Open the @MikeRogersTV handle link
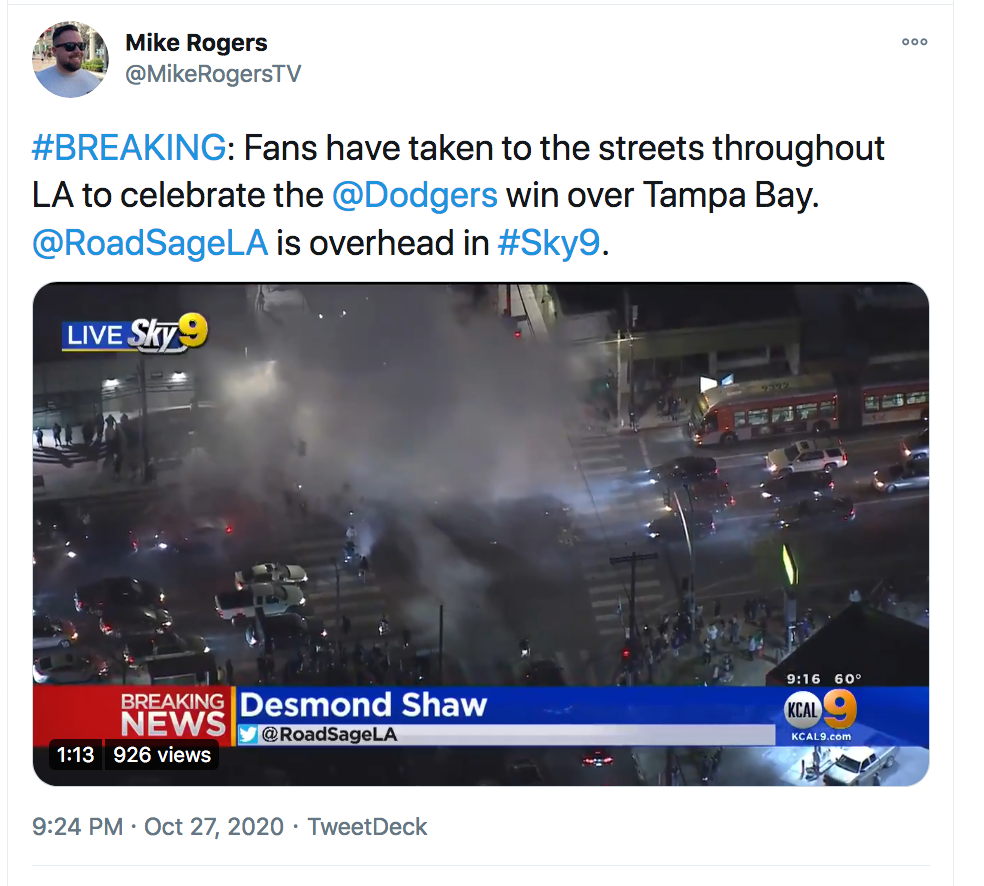The image size is (984, 886). tap(213, 74)
